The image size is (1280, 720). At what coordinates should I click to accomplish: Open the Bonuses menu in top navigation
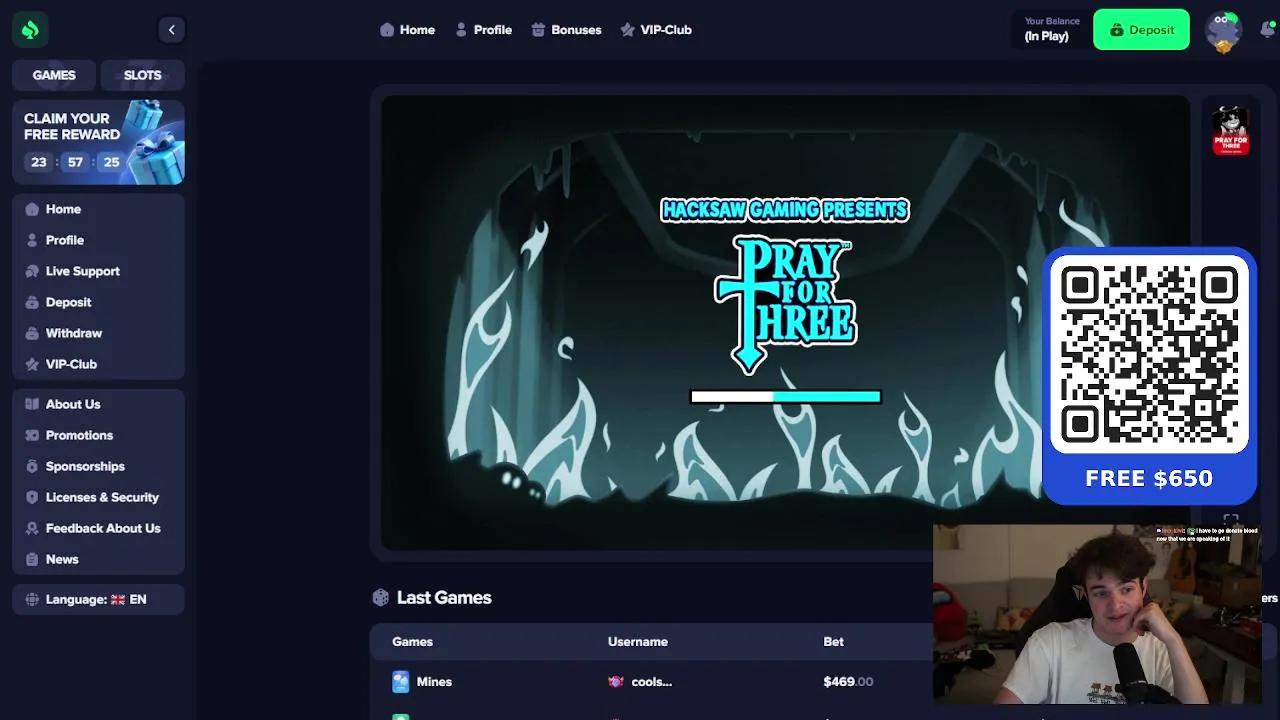[566, 29]
